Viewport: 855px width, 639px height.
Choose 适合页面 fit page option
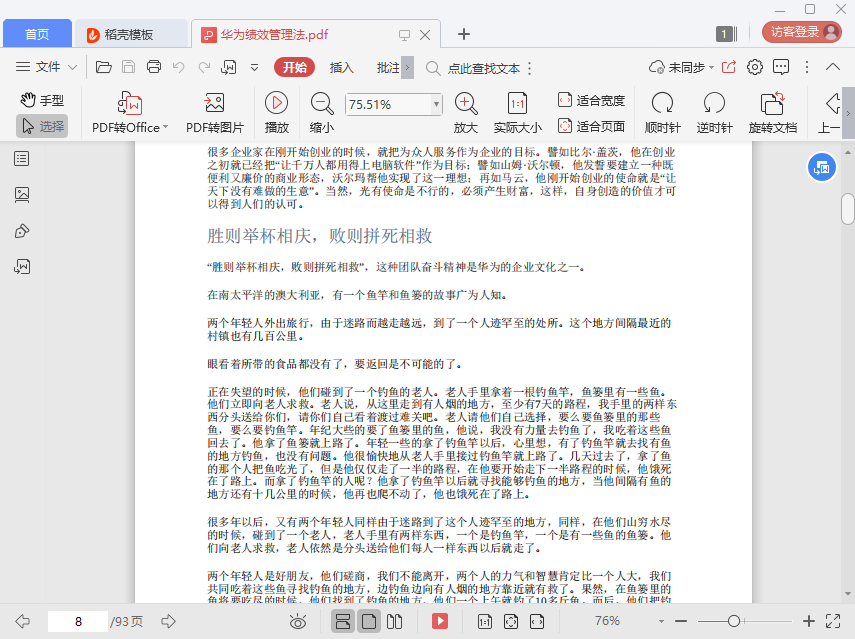pos(591,126)
